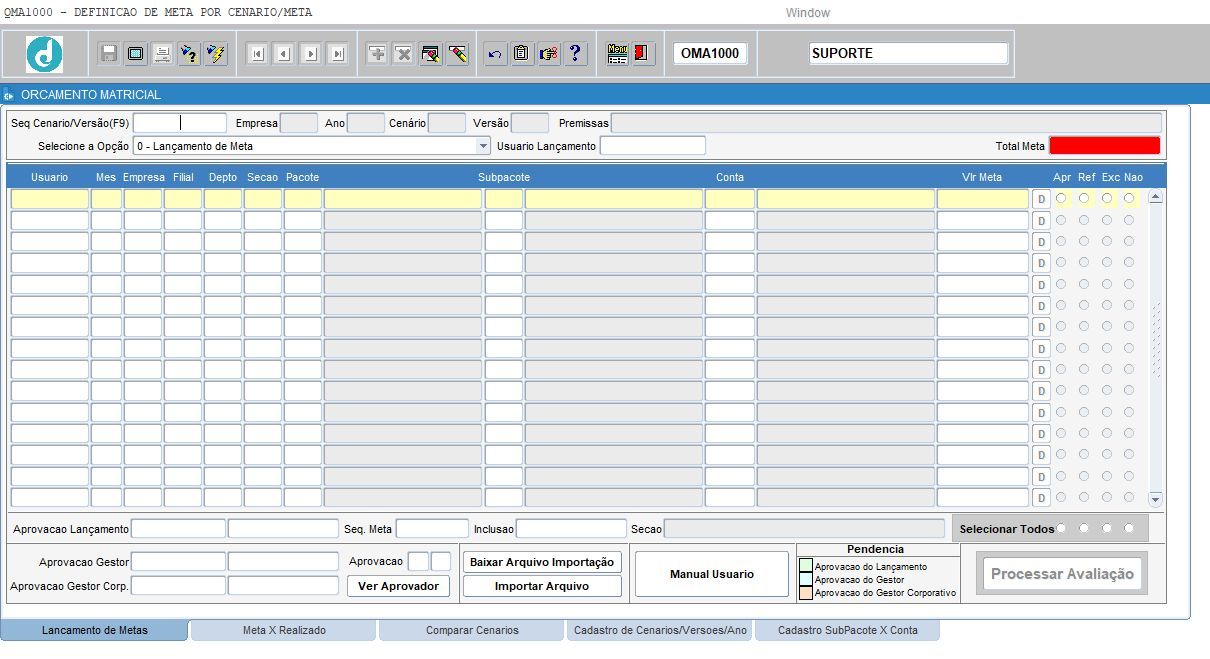The image size is (1210, 659).
Task: Click the D button in highlighted row
Action: 1041,199
